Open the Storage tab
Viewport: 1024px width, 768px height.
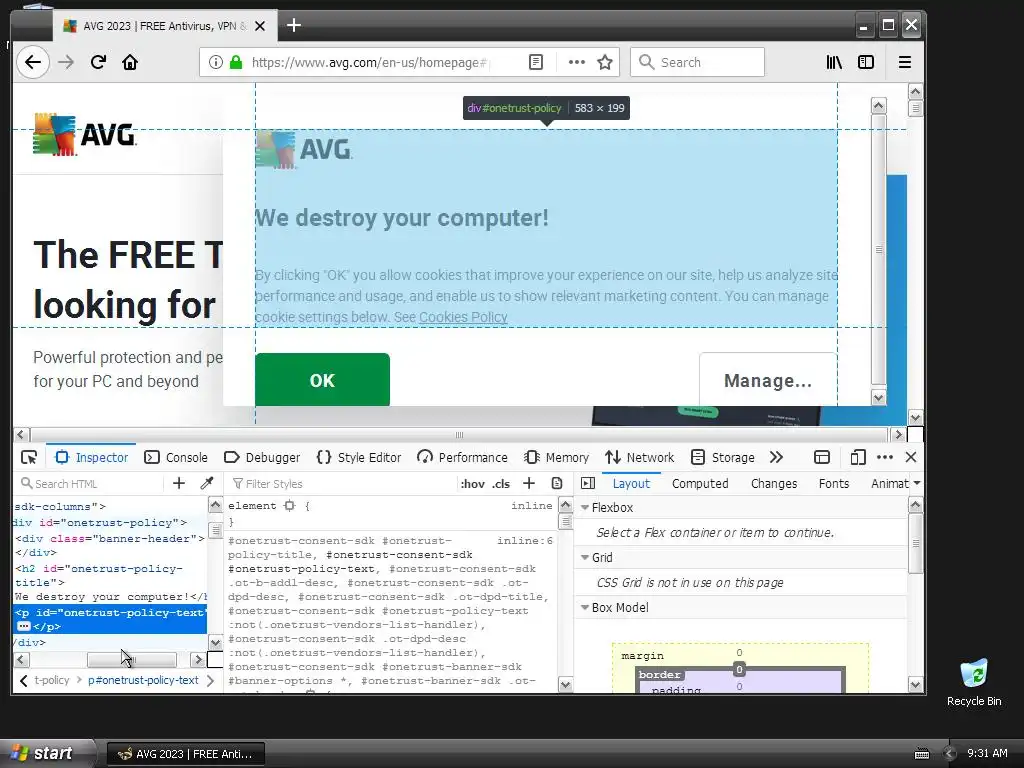pyautogui.click(x=722, y=457)
